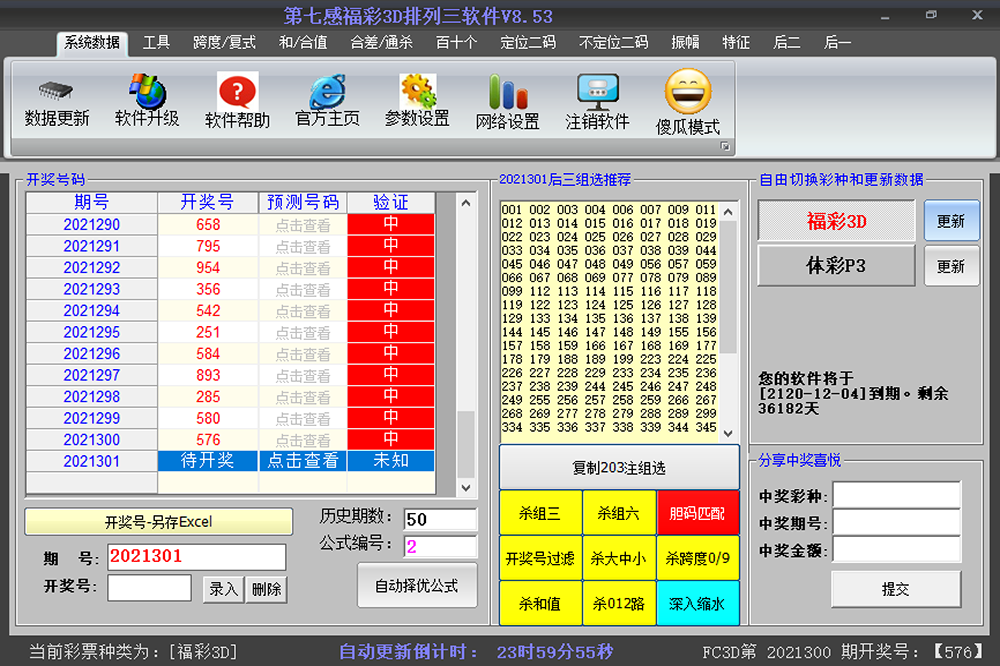Switch to 体彩P3 lottery type
The image size is (1000, 666).
click(836, 266)
